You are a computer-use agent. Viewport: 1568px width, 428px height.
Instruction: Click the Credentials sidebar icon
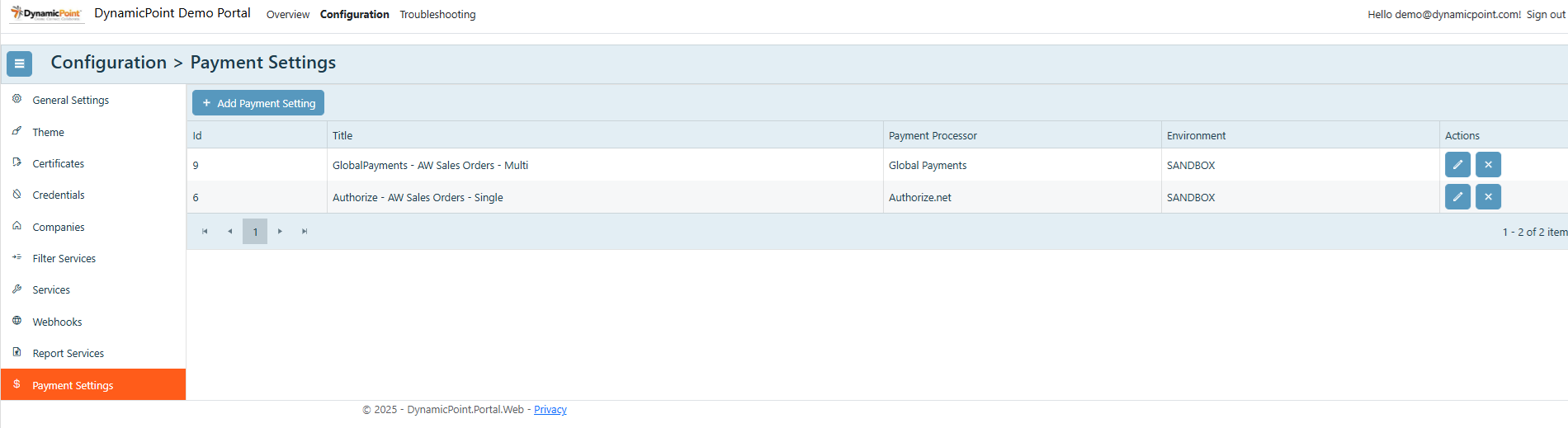[x=17, y=195]
